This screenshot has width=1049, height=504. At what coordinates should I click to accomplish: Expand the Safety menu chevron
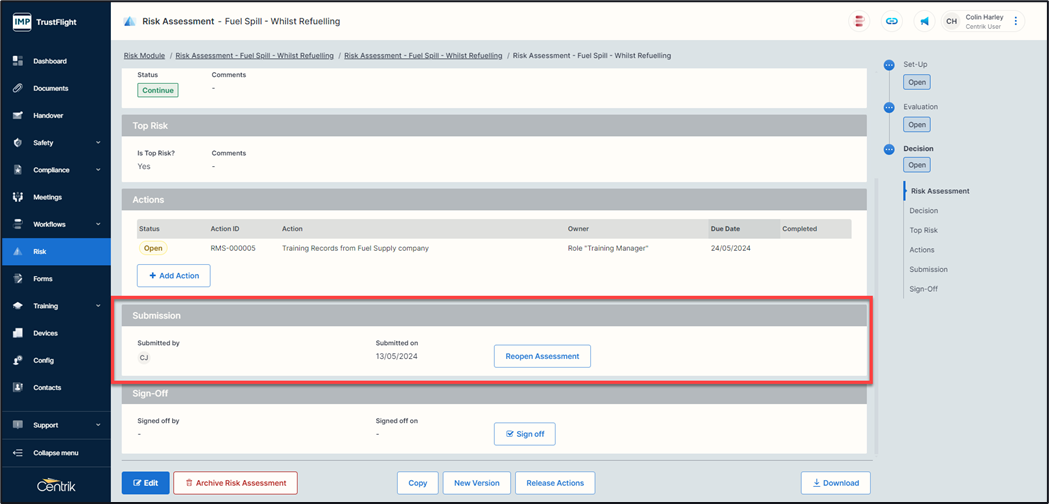point(98,143)
